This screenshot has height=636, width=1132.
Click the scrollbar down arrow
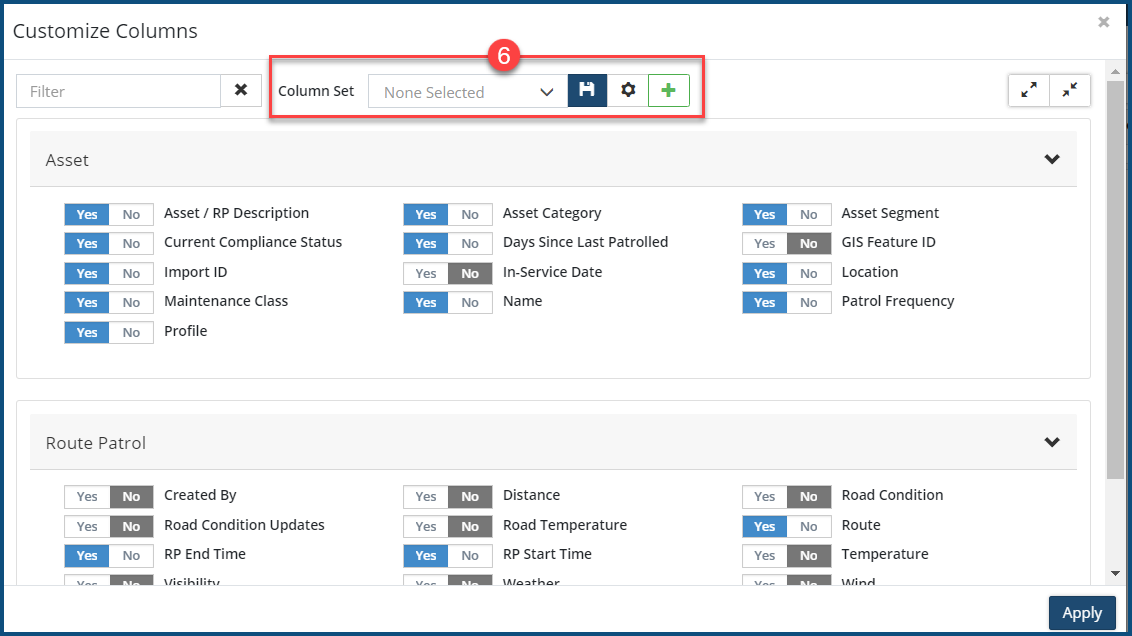point(1115,574)
